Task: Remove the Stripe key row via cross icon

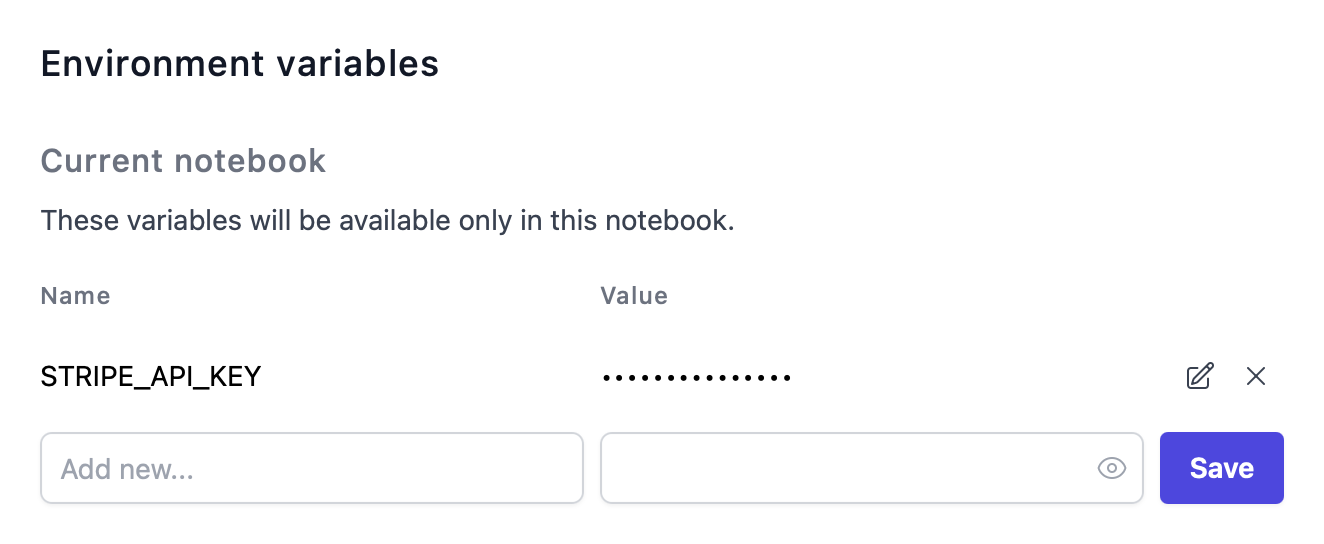Action: pos(1256,376)
